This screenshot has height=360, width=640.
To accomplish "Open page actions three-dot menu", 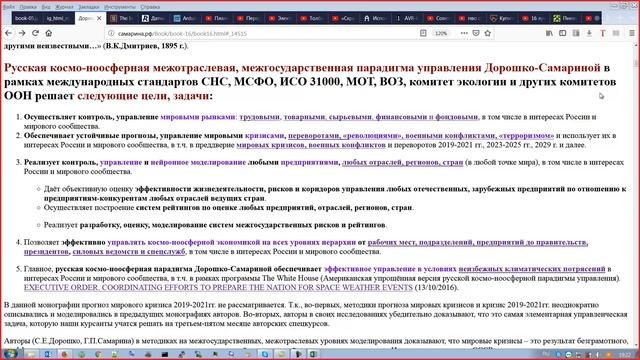I will (x=464, y=33).
